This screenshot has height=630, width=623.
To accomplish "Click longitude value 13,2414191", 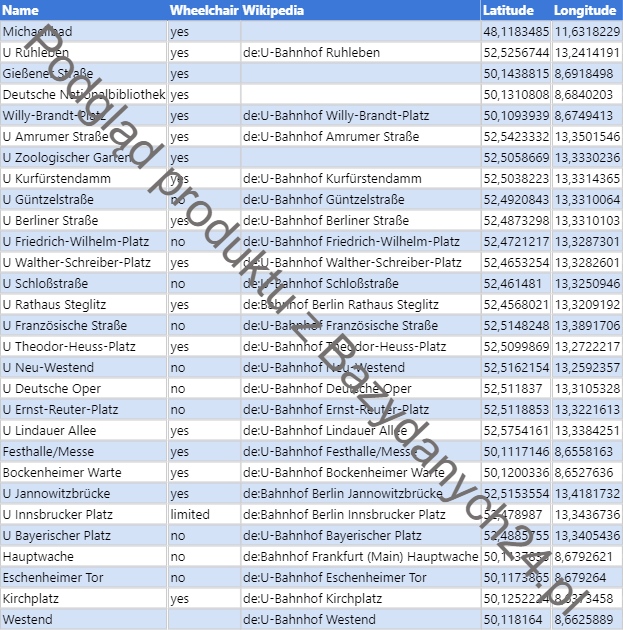I will tap(587, 53).
